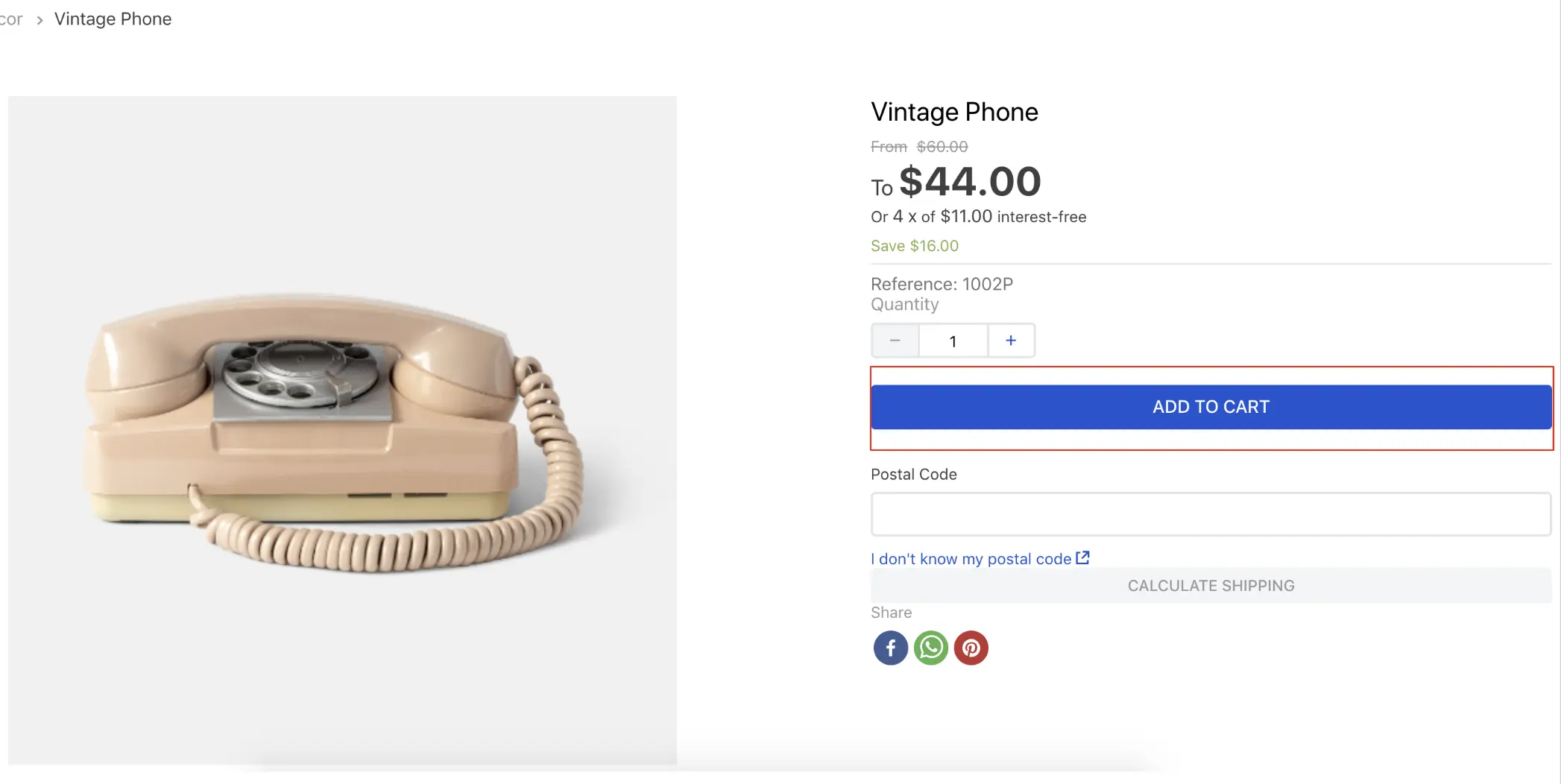Open the vintage phone product image
This screenshot has width=1561, height=784.
342,430
